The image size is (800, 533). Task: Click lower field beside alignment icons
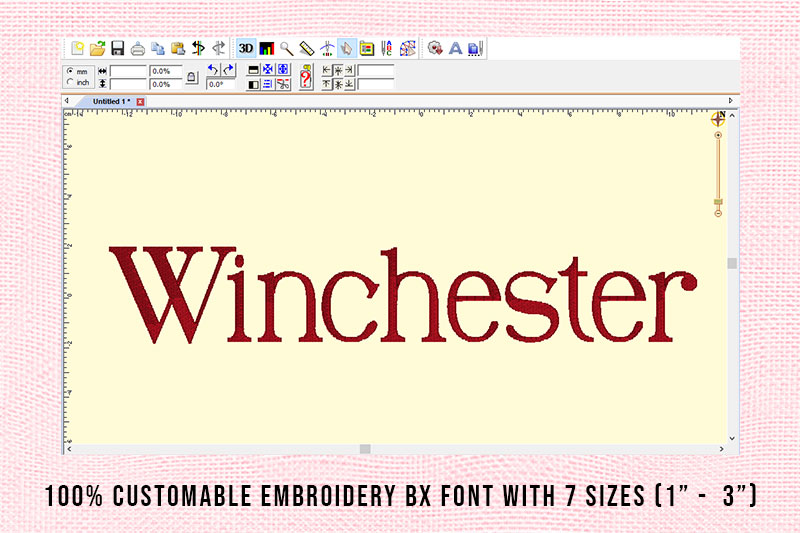click(x=376, y=84)
